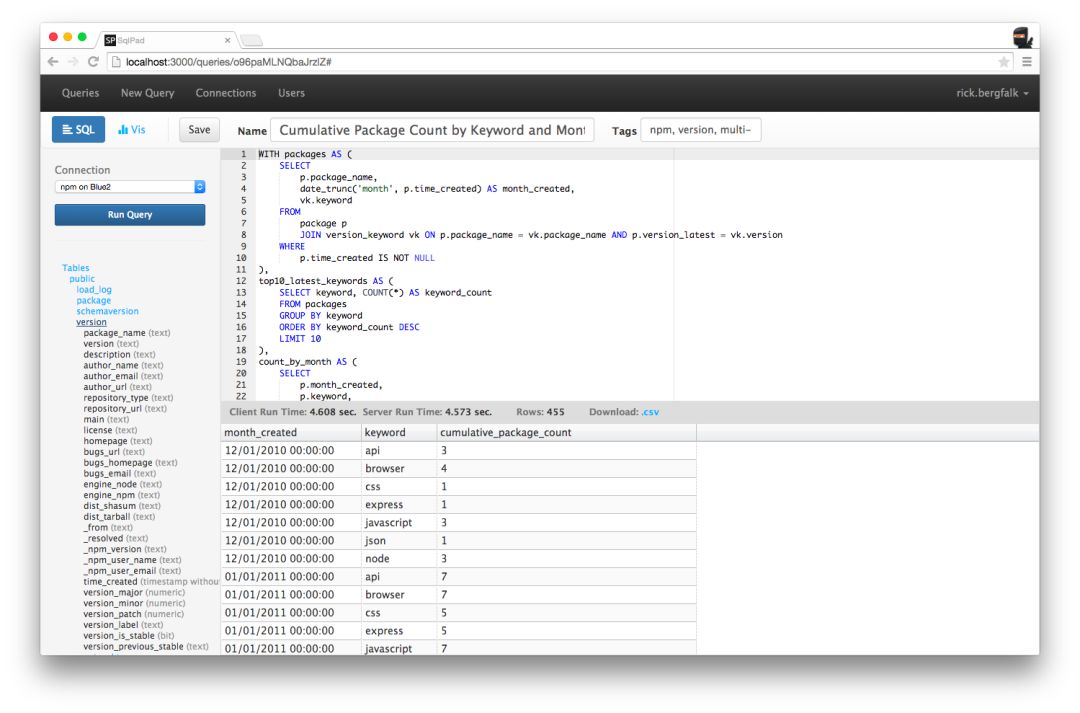
Task: Save the current query
Action: [199, 130]
